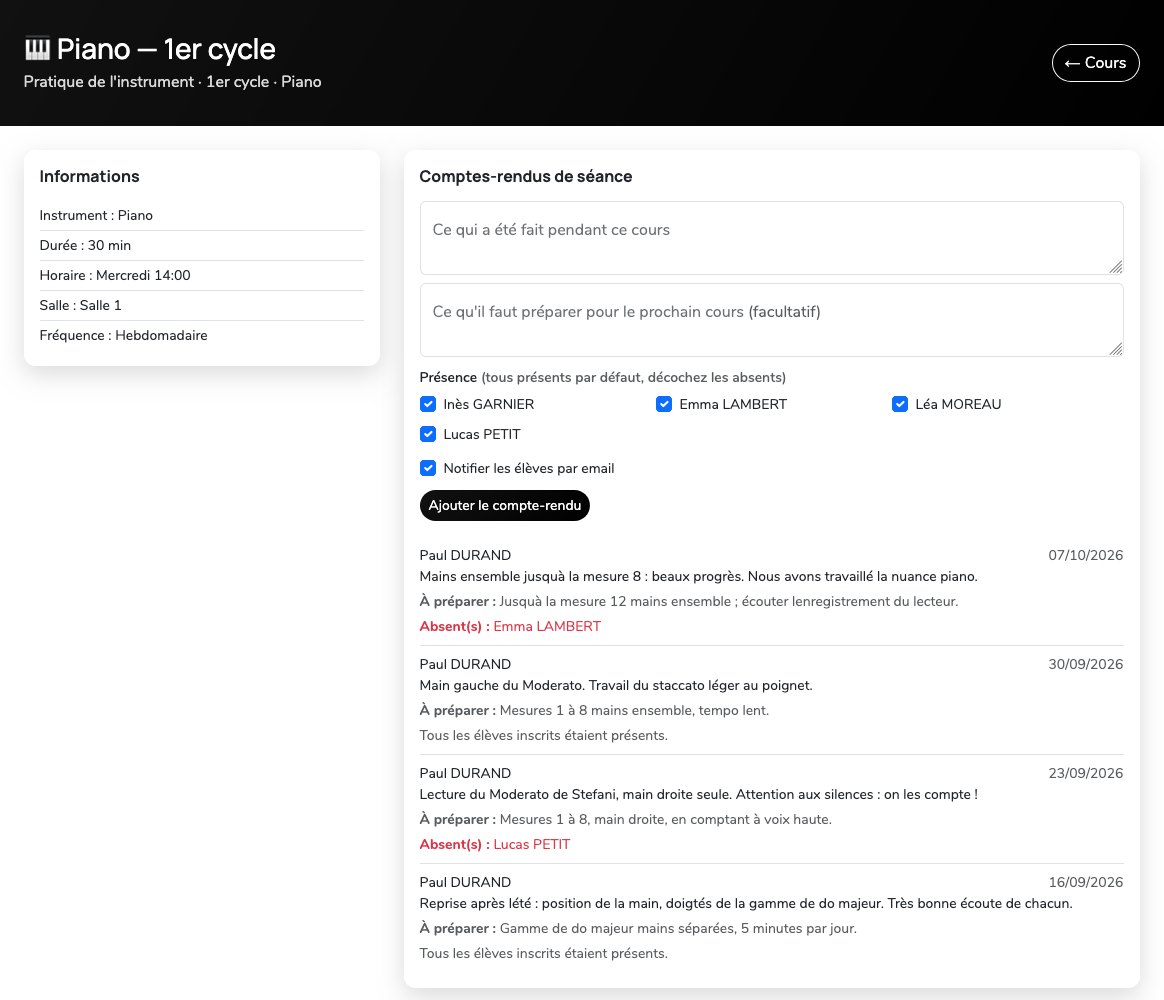
Task: Click the Léa MOREAU name label
Action: tap(958, 405)
